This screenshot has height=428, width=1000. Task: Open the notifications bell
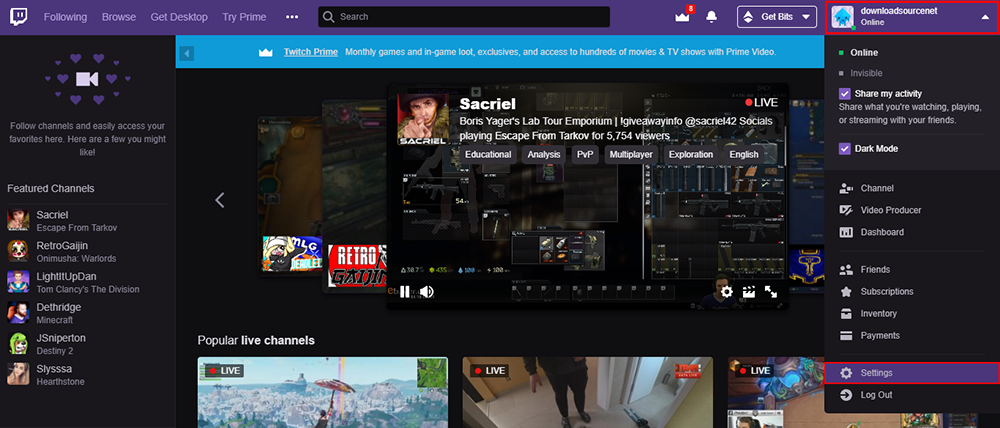(712, 17)
